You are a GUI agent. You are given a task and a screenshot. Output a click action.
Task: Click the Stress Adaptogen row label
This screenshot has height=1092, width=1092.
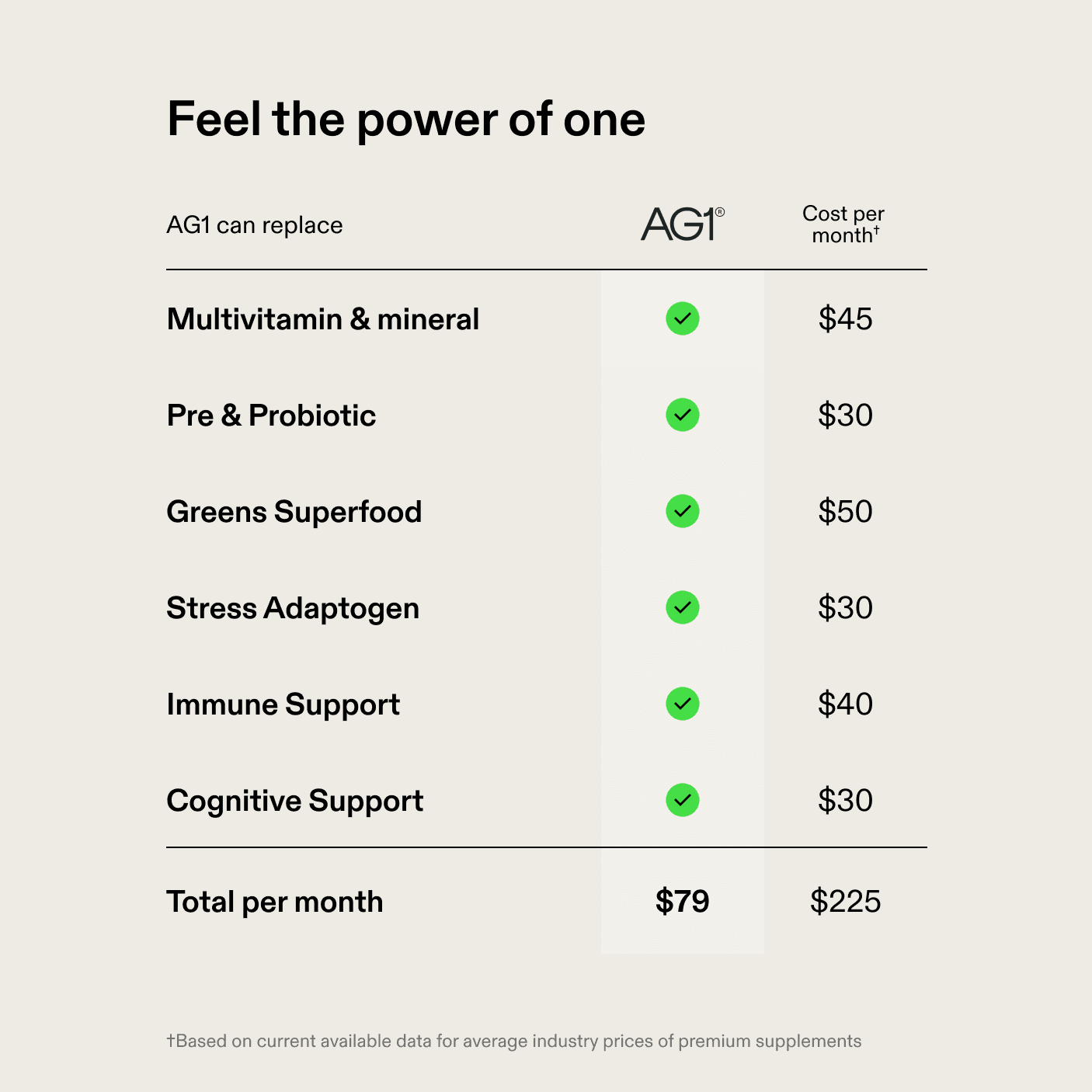tap(293, 608)
